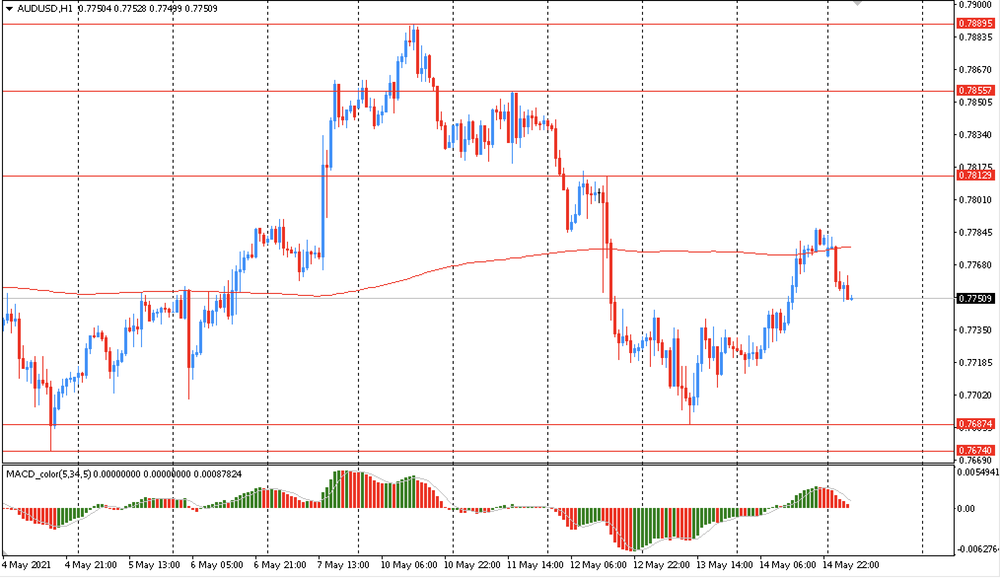Select the 0.76740 red price label

[974, 451]
